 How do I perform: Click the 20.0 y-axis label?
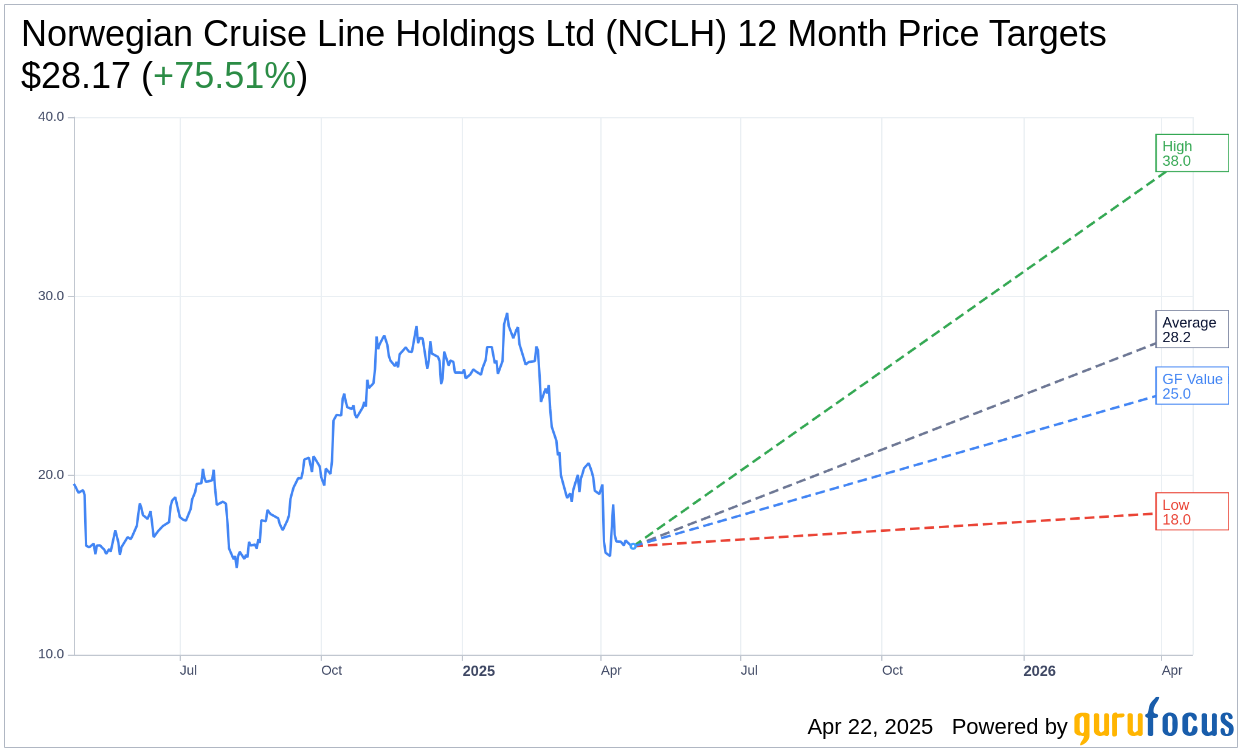[51, 475]
